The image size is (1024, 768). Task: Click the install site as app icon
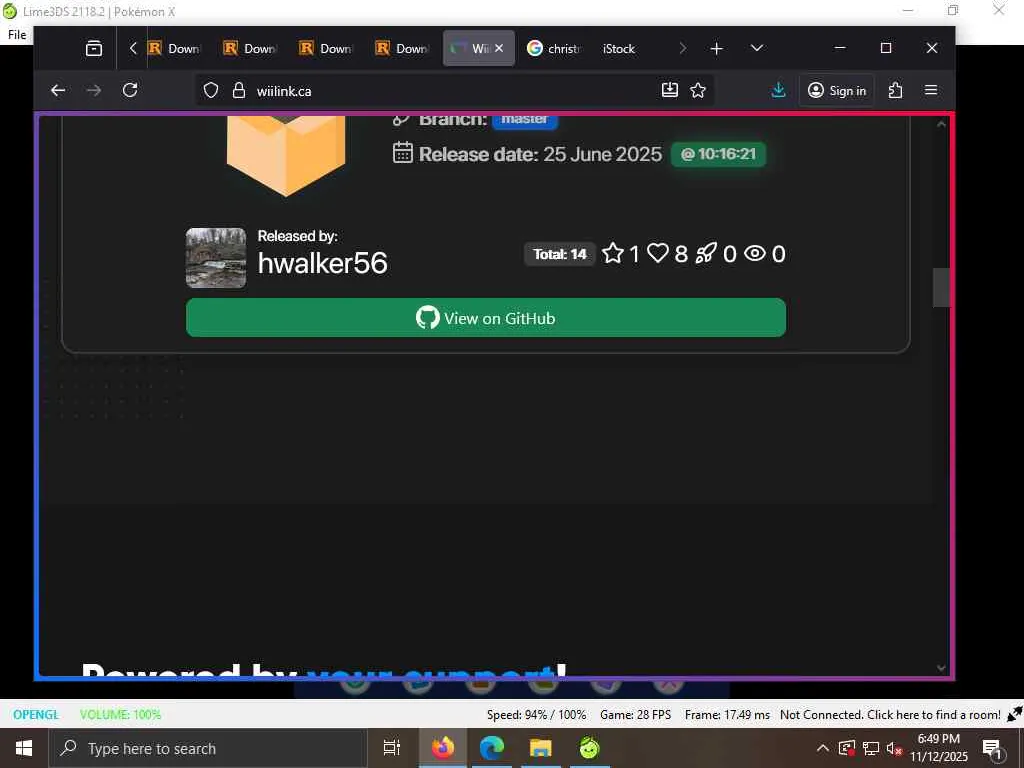(x=669, y=90)
